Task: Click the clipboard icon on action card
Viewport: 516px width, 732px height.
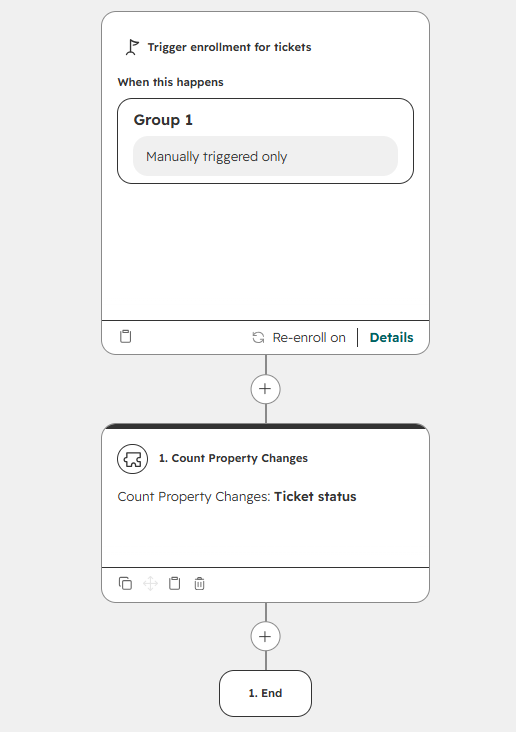Action: [x=175, y=584]
